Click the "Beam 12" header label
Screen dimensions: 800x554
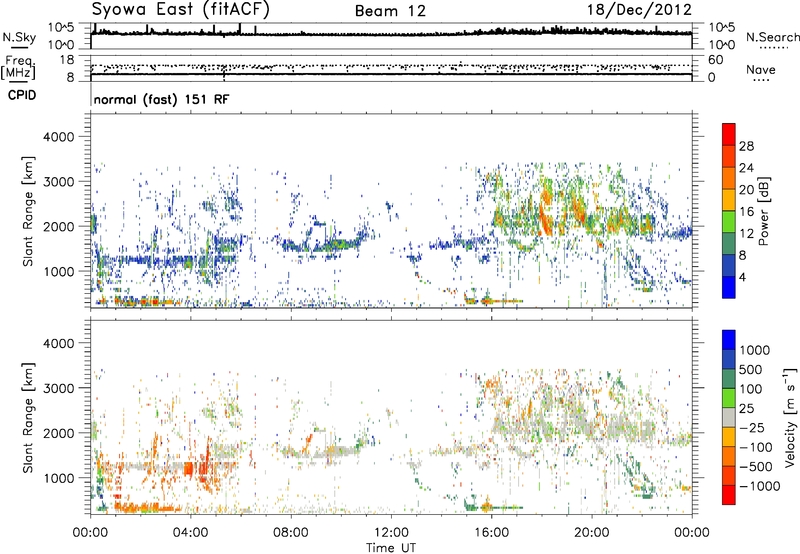pos(390,11)
